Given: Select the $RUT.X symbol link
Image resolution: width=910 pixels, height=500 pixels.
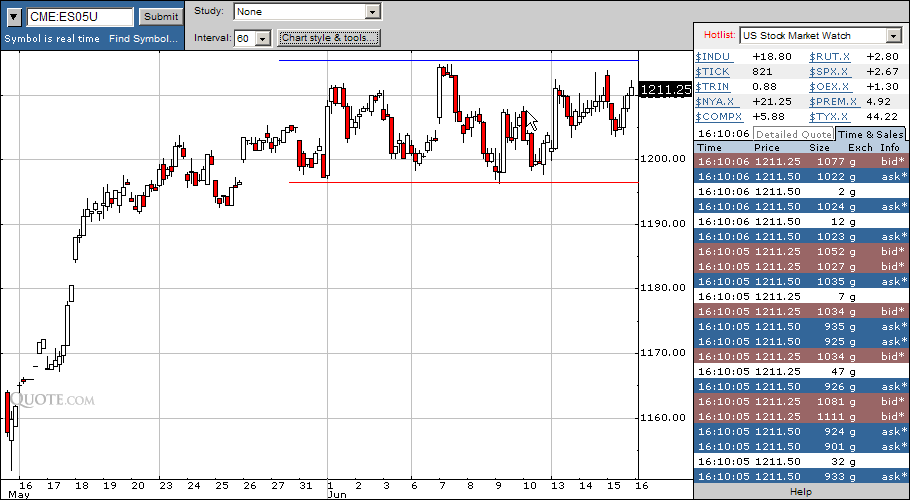Looking at the screenshot, I should point(830,57).
